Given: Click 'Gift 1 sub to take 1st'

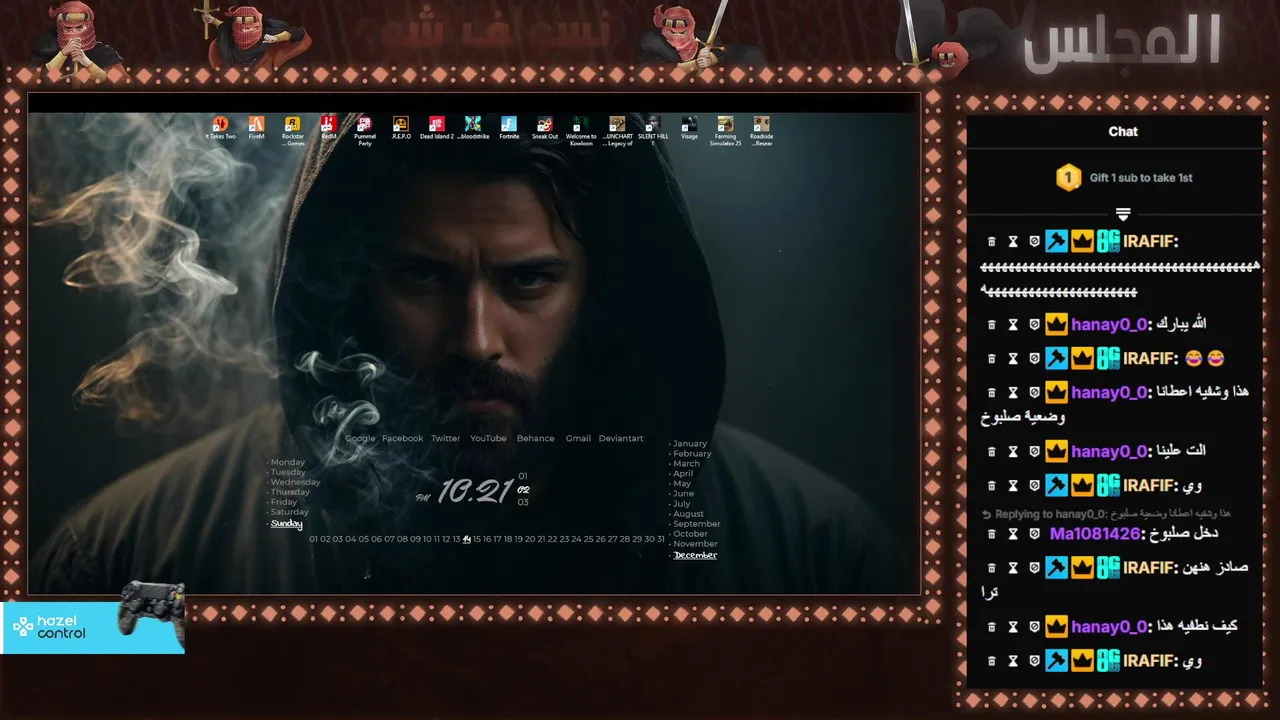Looking at the screenshot, I should click(x=1141, y=178).
